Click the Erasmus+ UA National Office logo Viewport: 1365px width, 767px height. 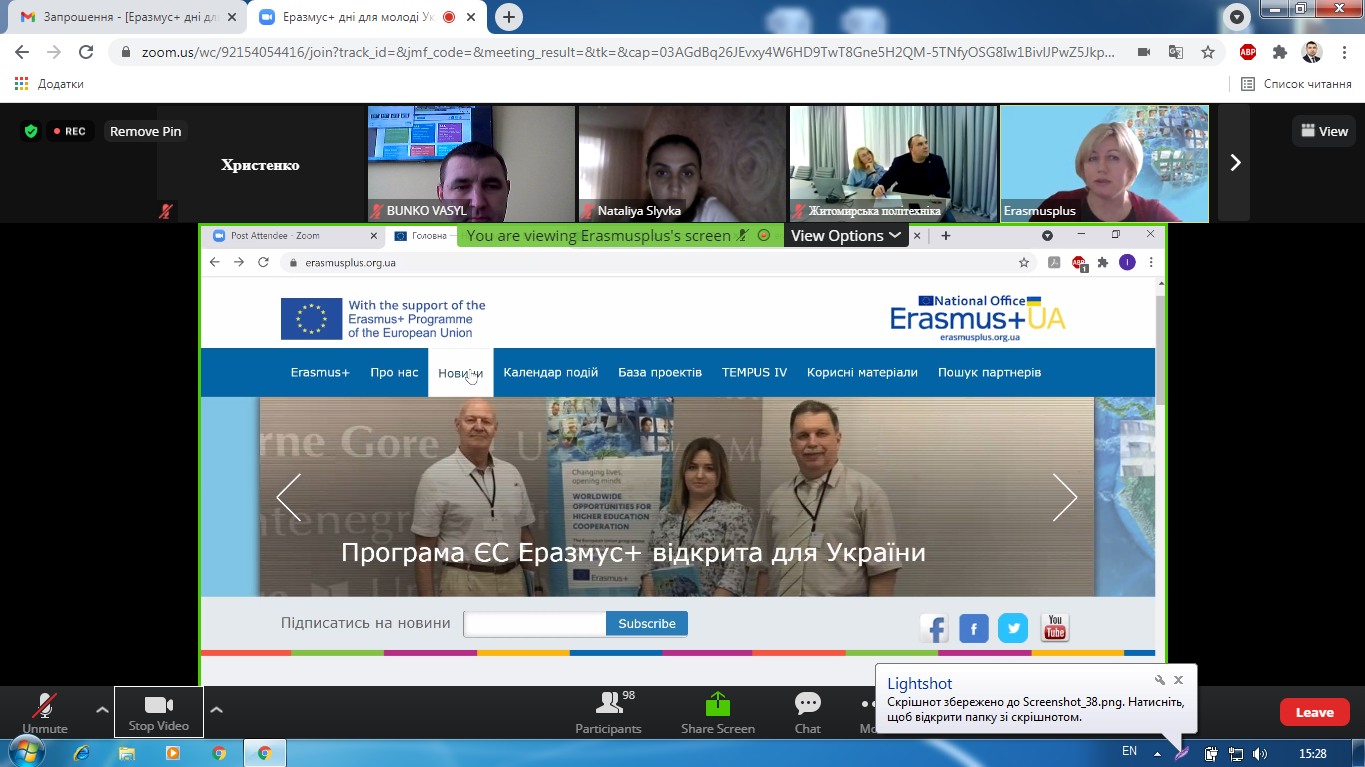[978, 318]
